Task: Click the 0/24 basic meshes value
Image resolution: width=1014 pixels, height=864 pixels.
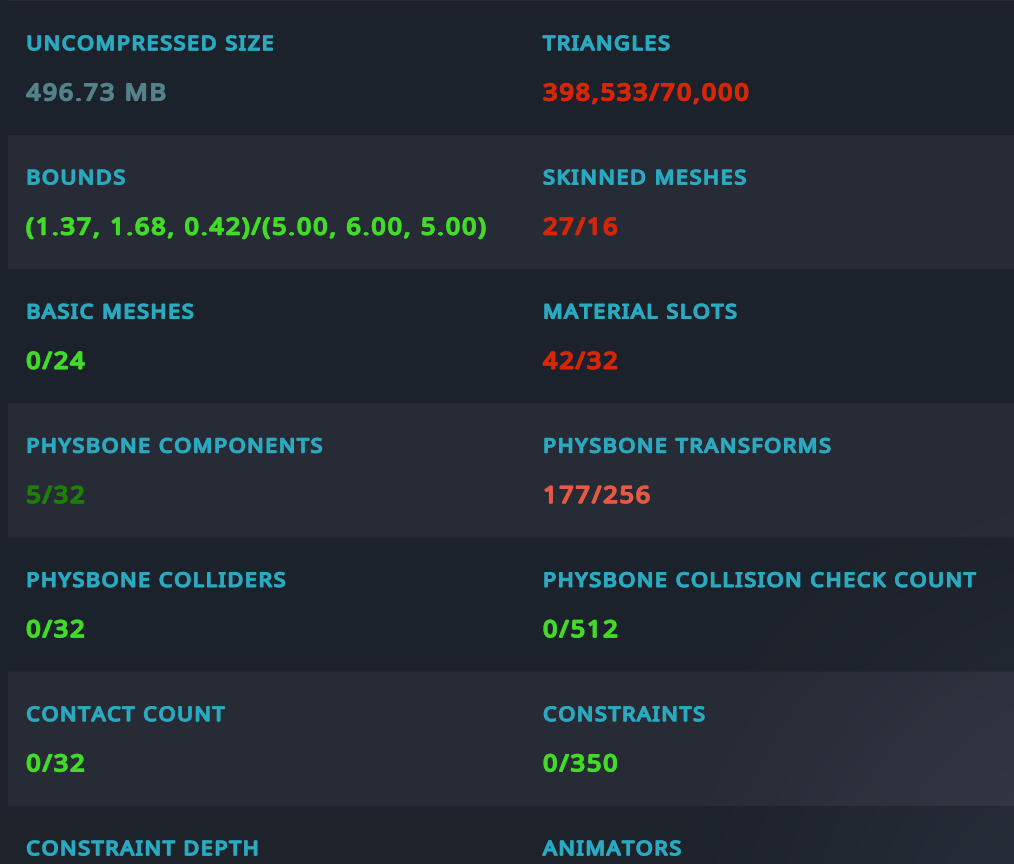Action: point(56,361)
